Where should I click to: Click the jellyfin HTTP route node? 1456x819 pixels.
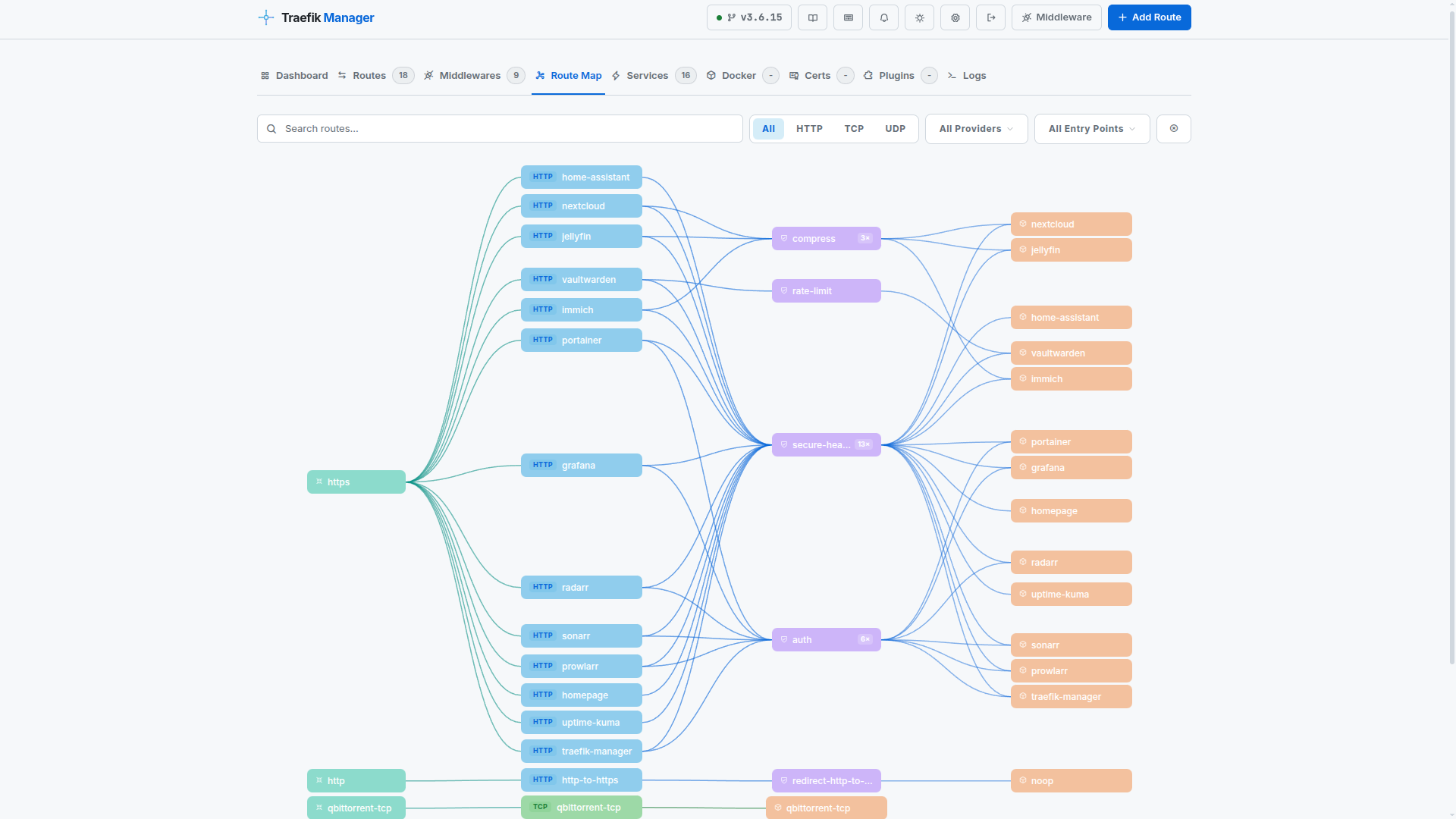[x=582, y=237]
